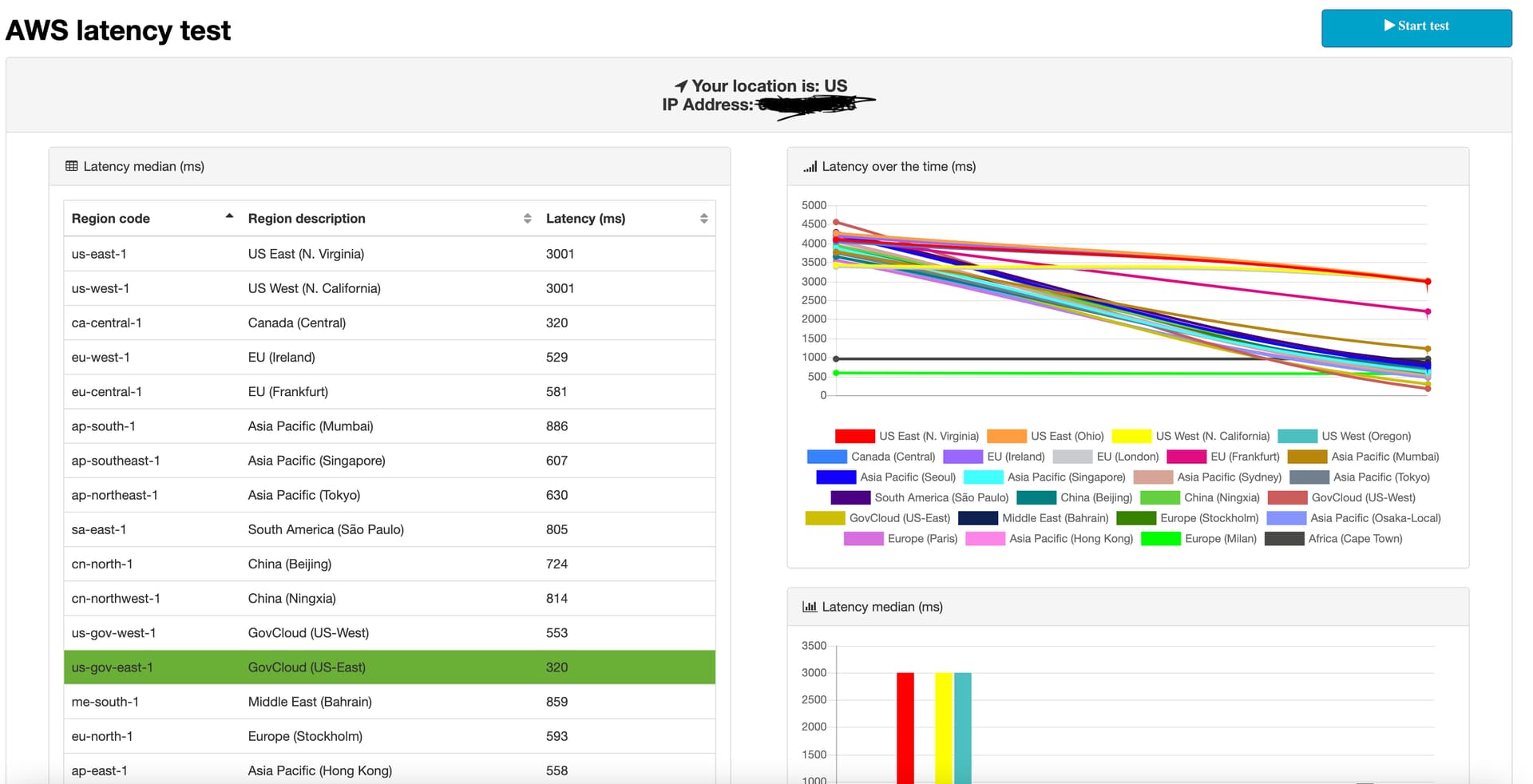Click Asia Pacific (Singapore) table cell
The image size is (1533, 784).
pyautogui.click(x=389, y=461)
